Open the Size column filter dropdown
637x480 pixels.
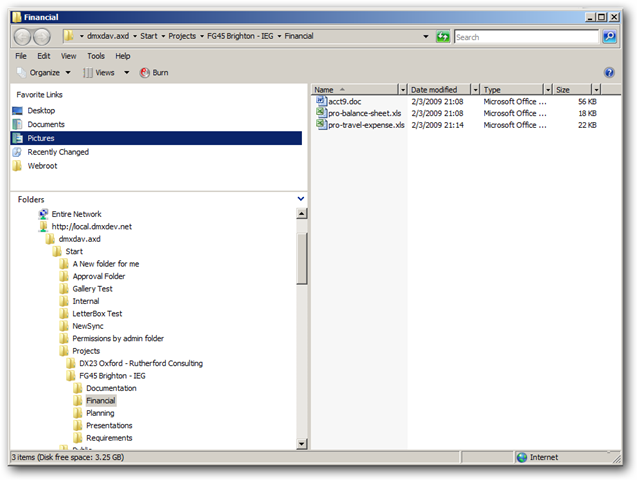click(596, 89)
